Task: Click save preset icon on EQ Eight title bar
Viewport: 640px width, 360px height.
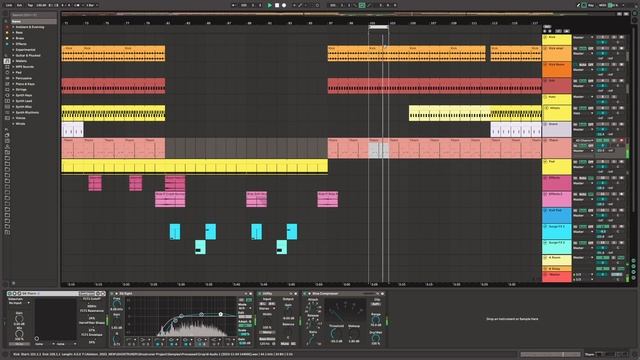Action: tap(251, 293)
